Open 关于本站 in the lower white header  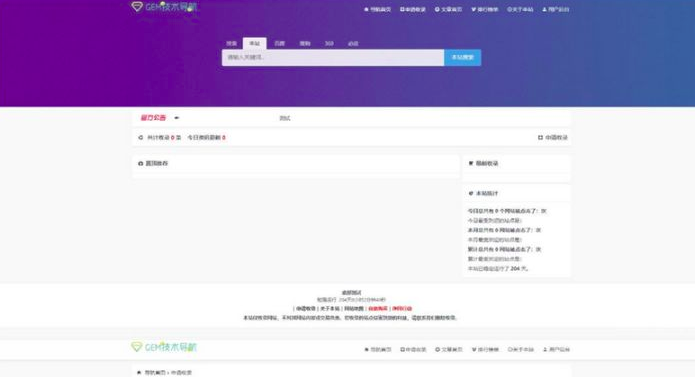coord(521,350)
